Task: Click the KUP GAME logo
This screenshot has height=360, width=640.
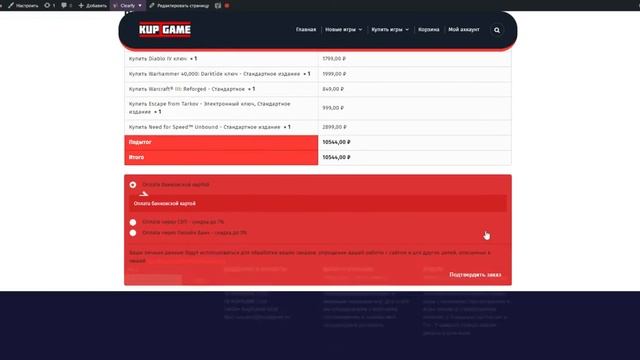Action: coord(165,29)
